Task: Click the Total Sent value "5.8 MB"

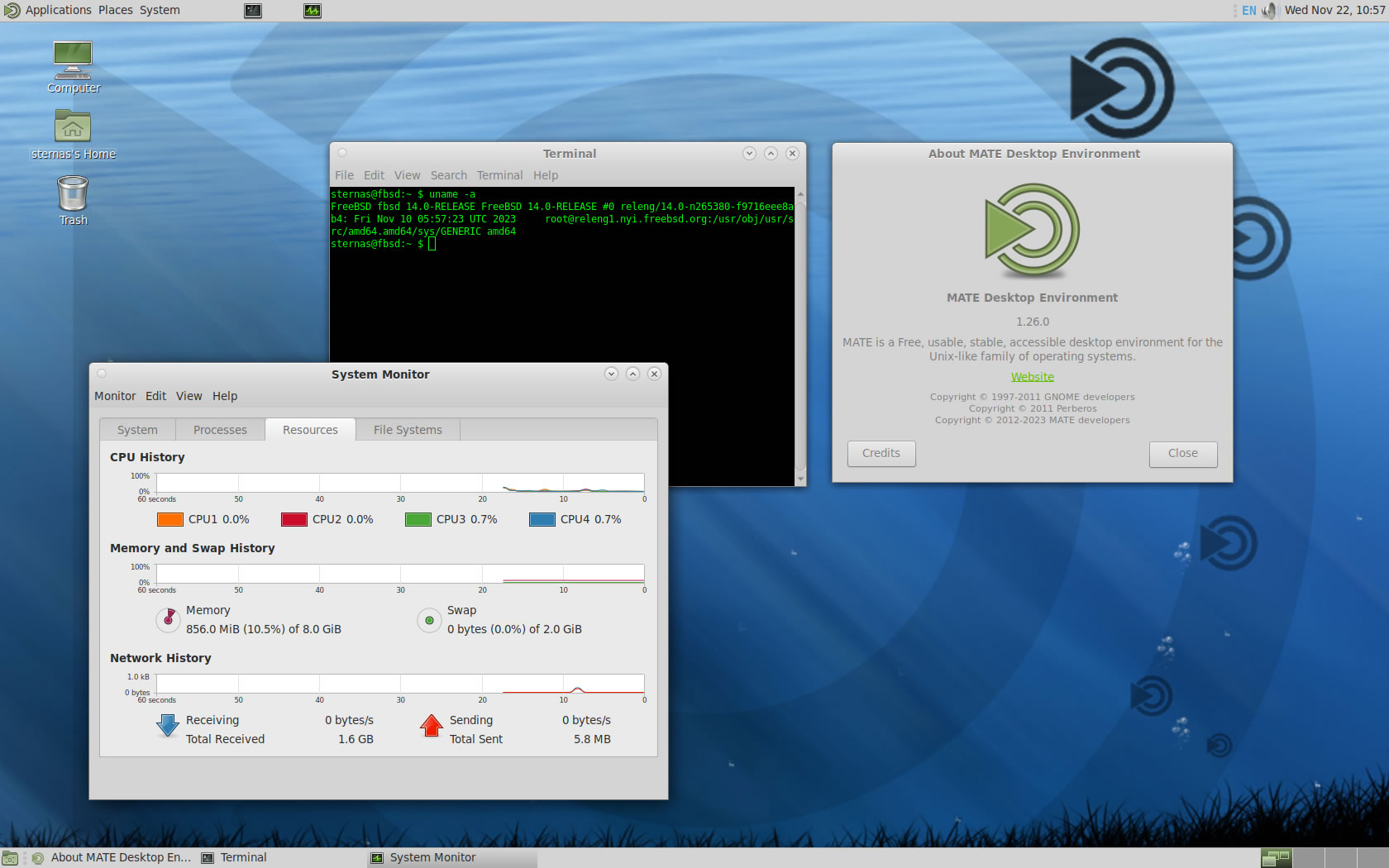Action: pos(592,739)
